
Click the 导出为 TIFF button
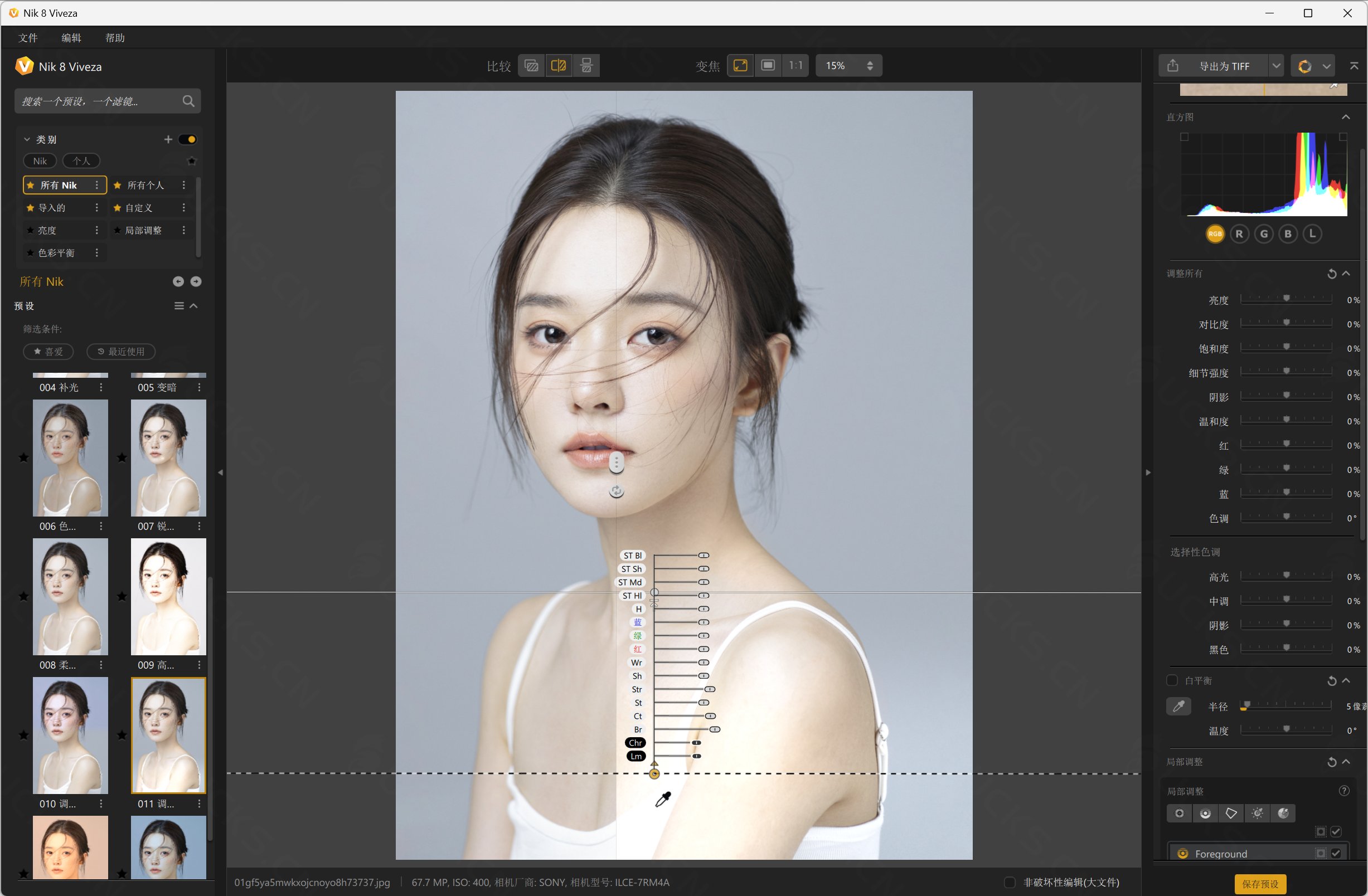1224,66
